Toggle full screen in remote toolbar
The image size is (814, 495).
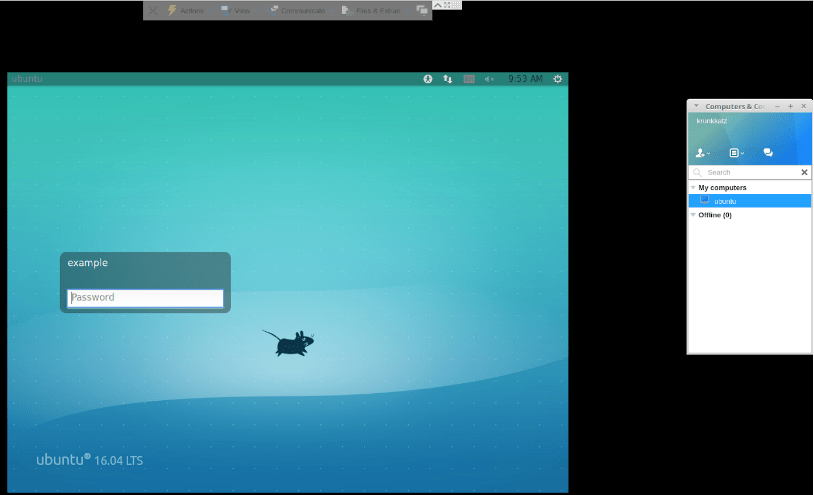point(449,4)
